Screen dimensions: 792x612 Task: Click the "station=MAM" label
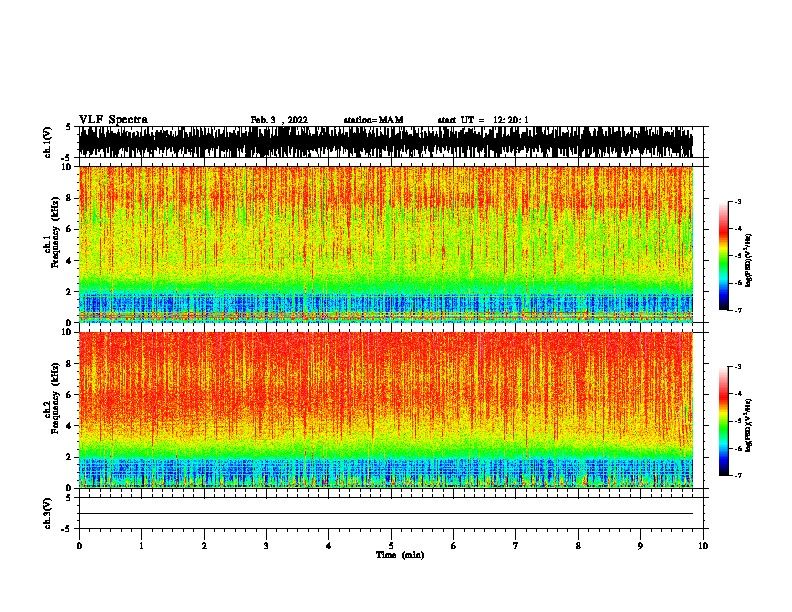pos(373,120)
